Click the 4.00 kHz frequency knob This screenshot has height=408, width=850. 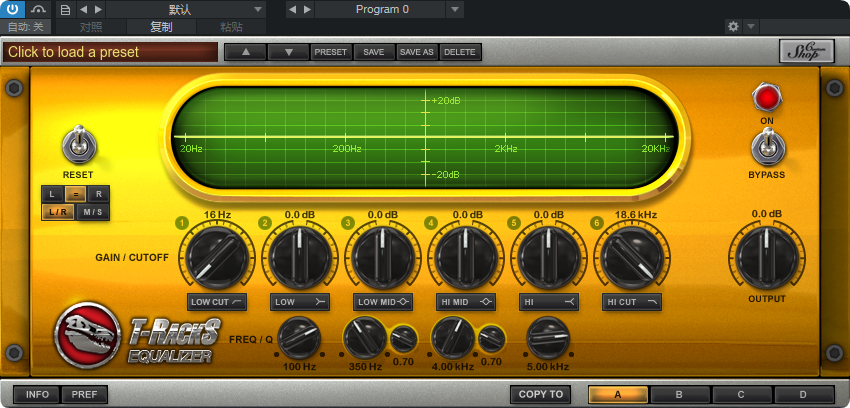coord(453,338)
